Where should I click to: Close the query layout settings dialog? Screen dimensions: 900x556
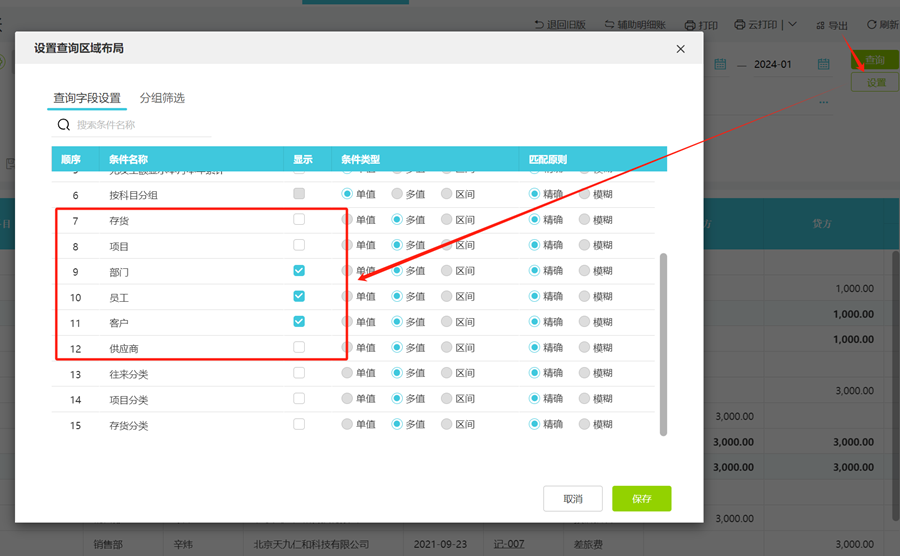(680, 49)
